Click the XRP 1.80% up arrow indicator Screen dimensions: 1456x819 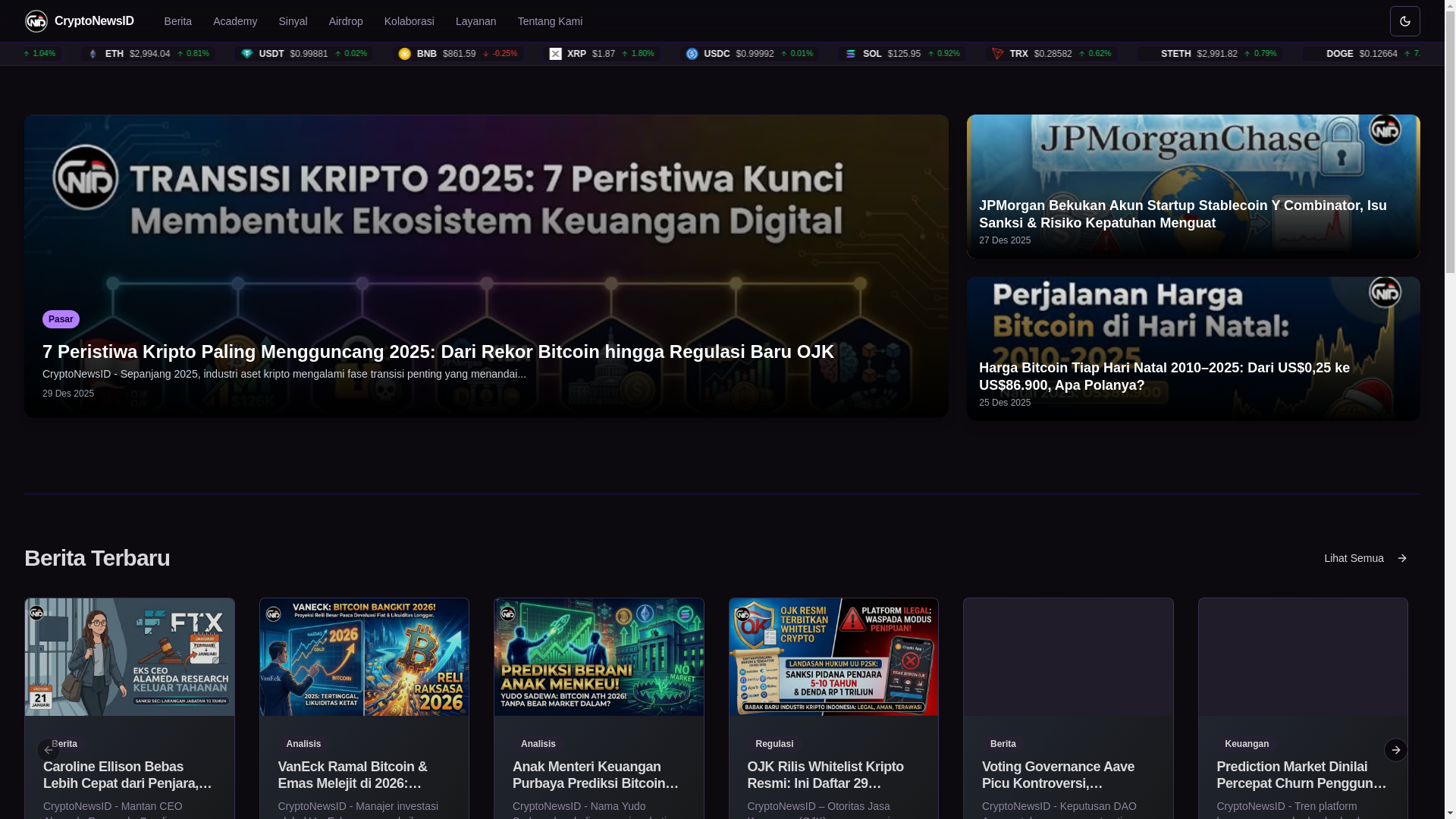click(x=638, y=54)
